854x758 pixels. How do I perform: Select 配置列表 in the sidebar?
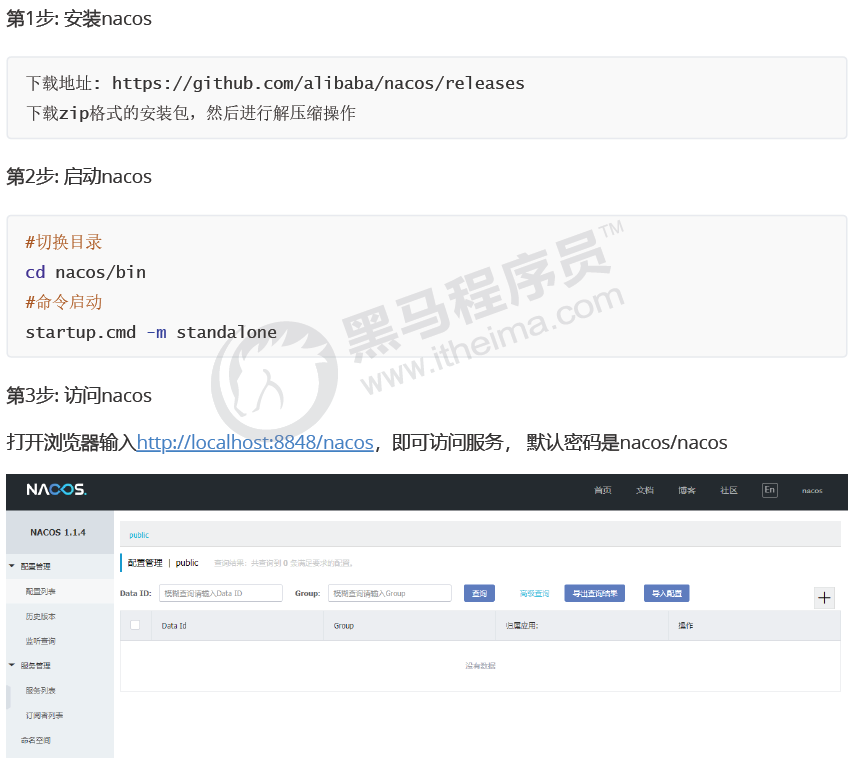tap(40, 591)
